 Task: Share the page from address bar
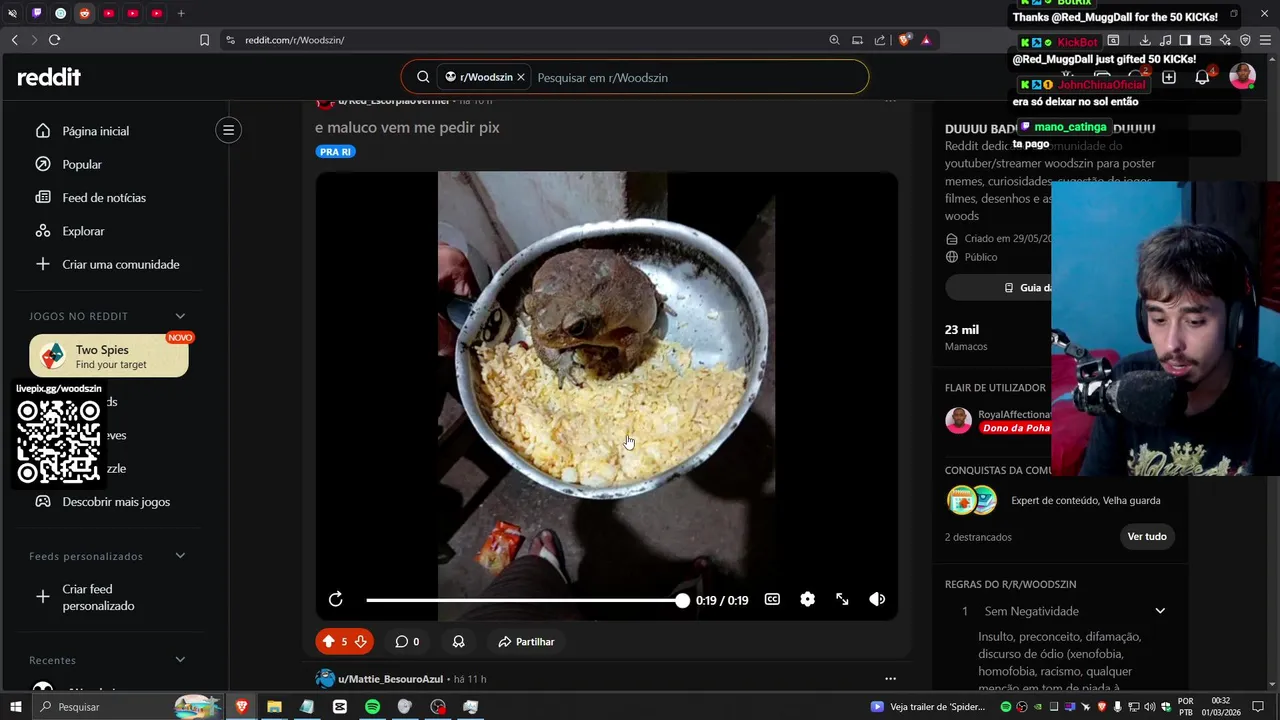pyautogui.click(x=880, y=40)
